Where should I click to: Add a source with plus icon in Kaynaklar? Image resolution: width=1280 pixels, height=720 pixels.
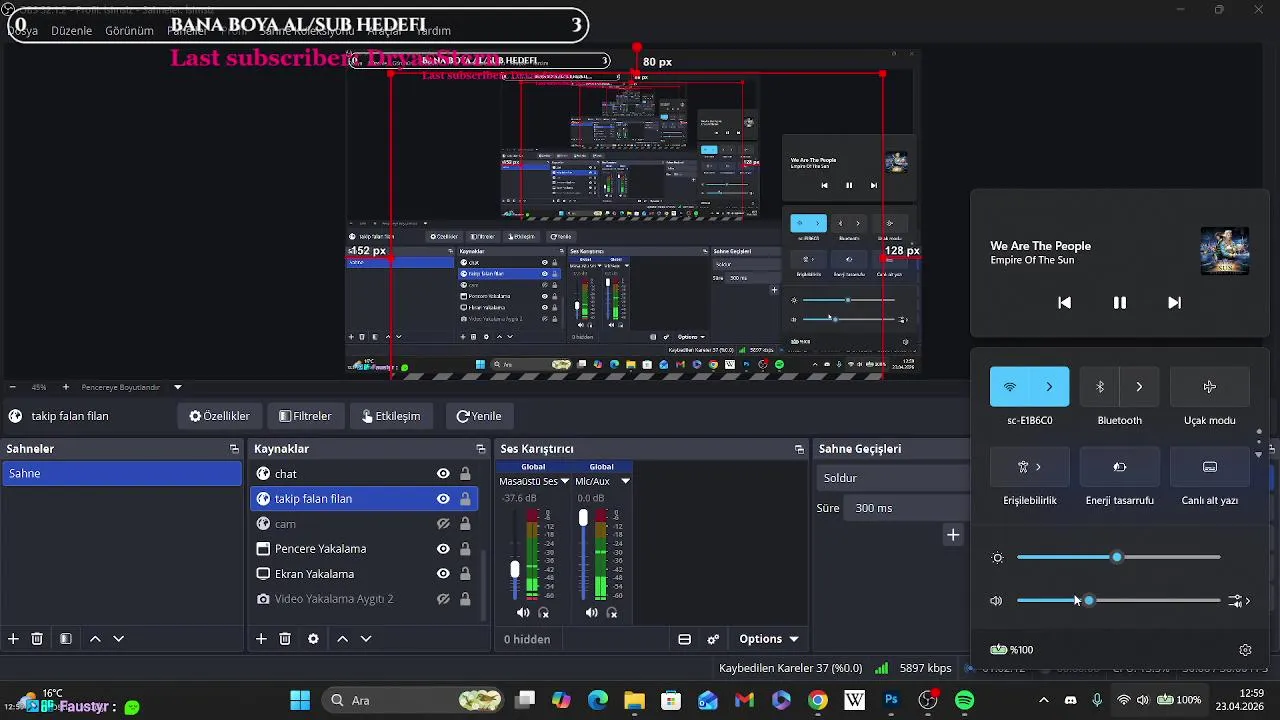[x=261, y=639]
